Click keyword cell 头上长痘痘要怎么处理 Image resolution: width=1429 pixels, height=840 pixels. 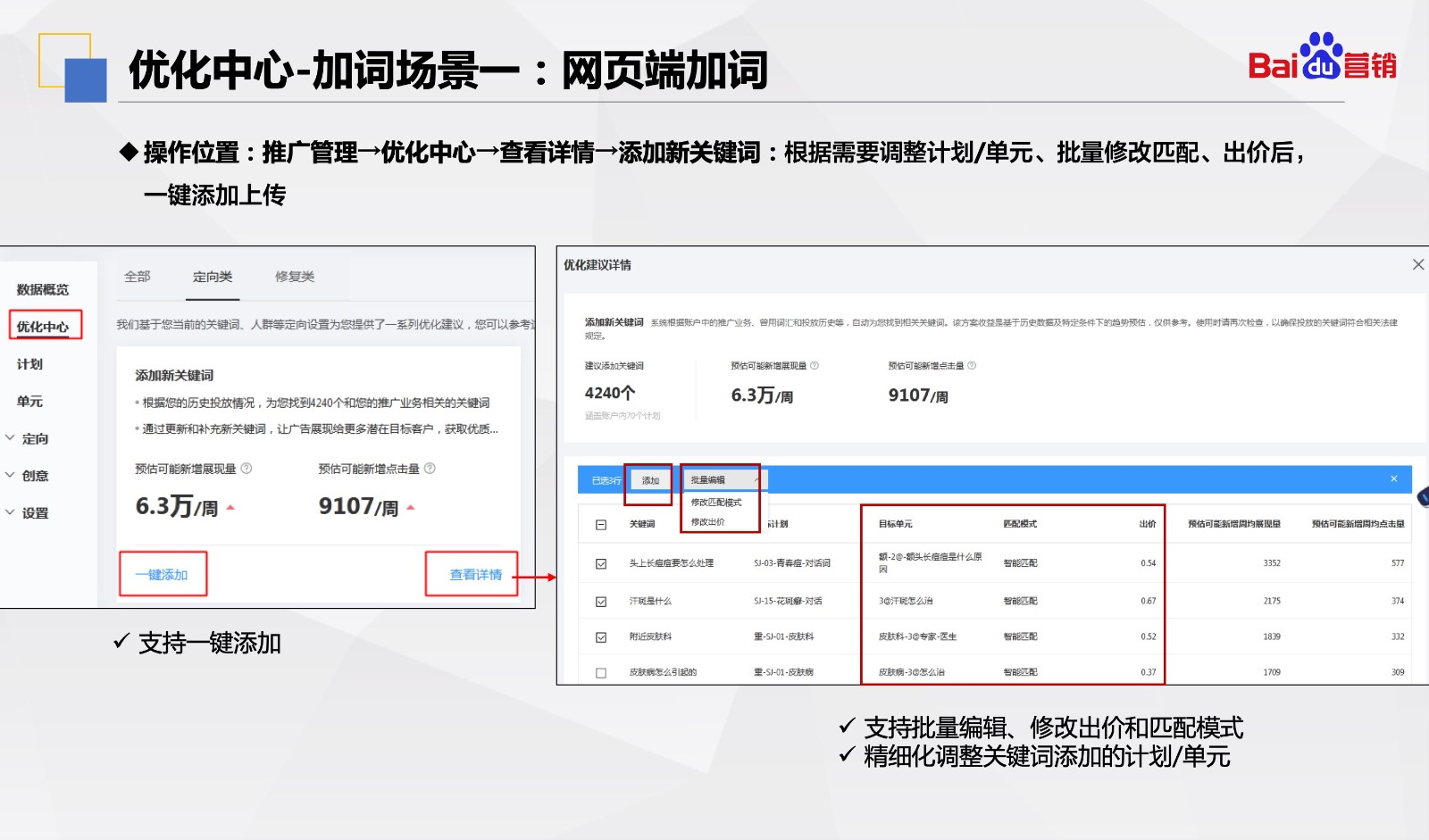pyautogui.click(x=671, y=563)
